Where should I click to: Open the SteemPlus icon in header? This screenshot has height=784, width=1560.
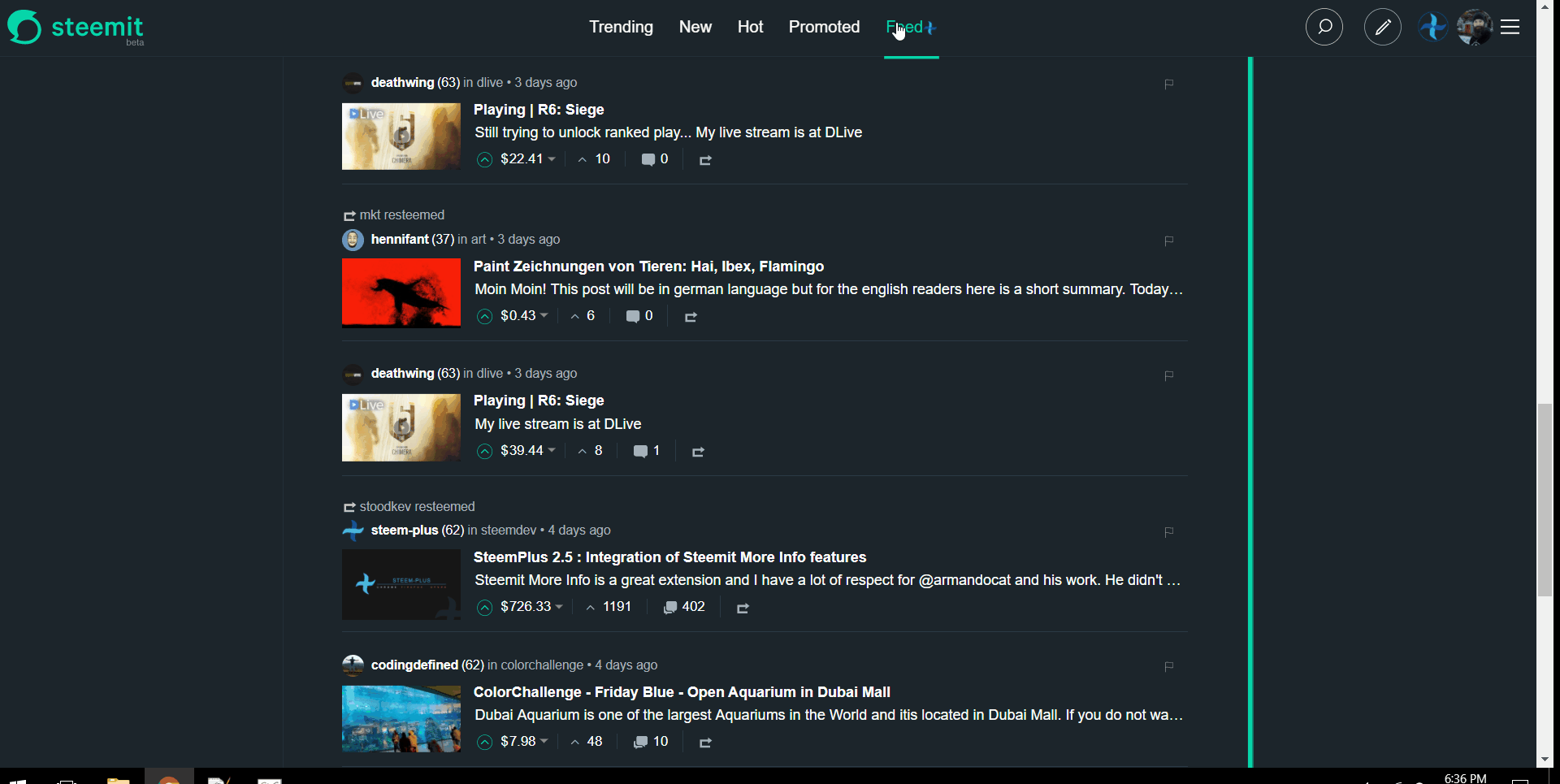[1432, 28]
